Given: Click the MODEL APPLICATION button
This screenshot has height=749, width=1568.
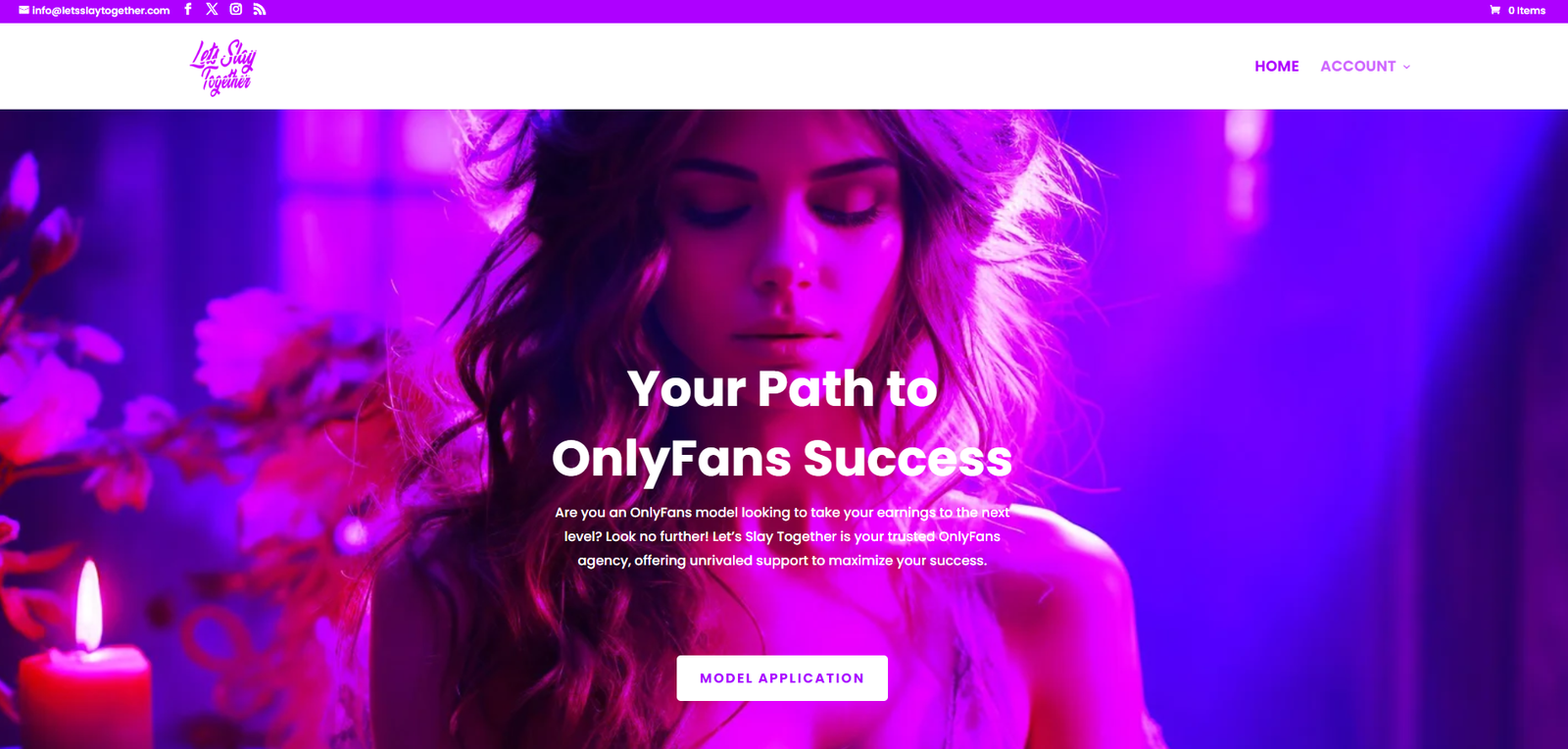Looking at the screenshot, I should 782,677.
